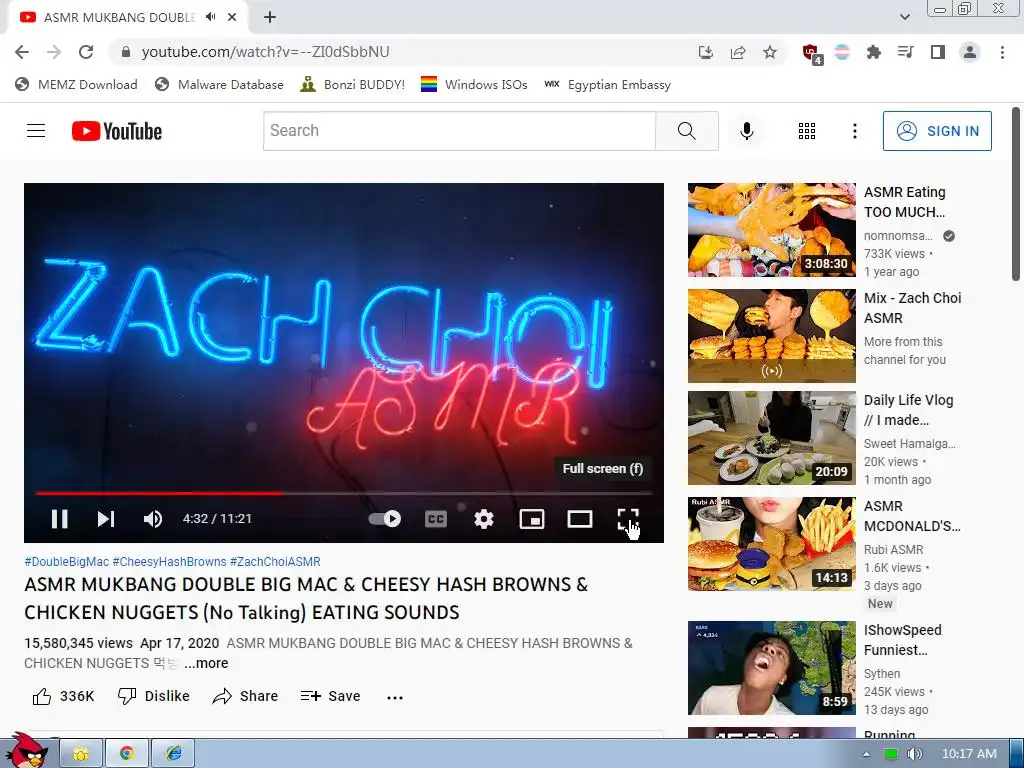Open #ZachChoiASMR hashtag link

click(275, 562)
